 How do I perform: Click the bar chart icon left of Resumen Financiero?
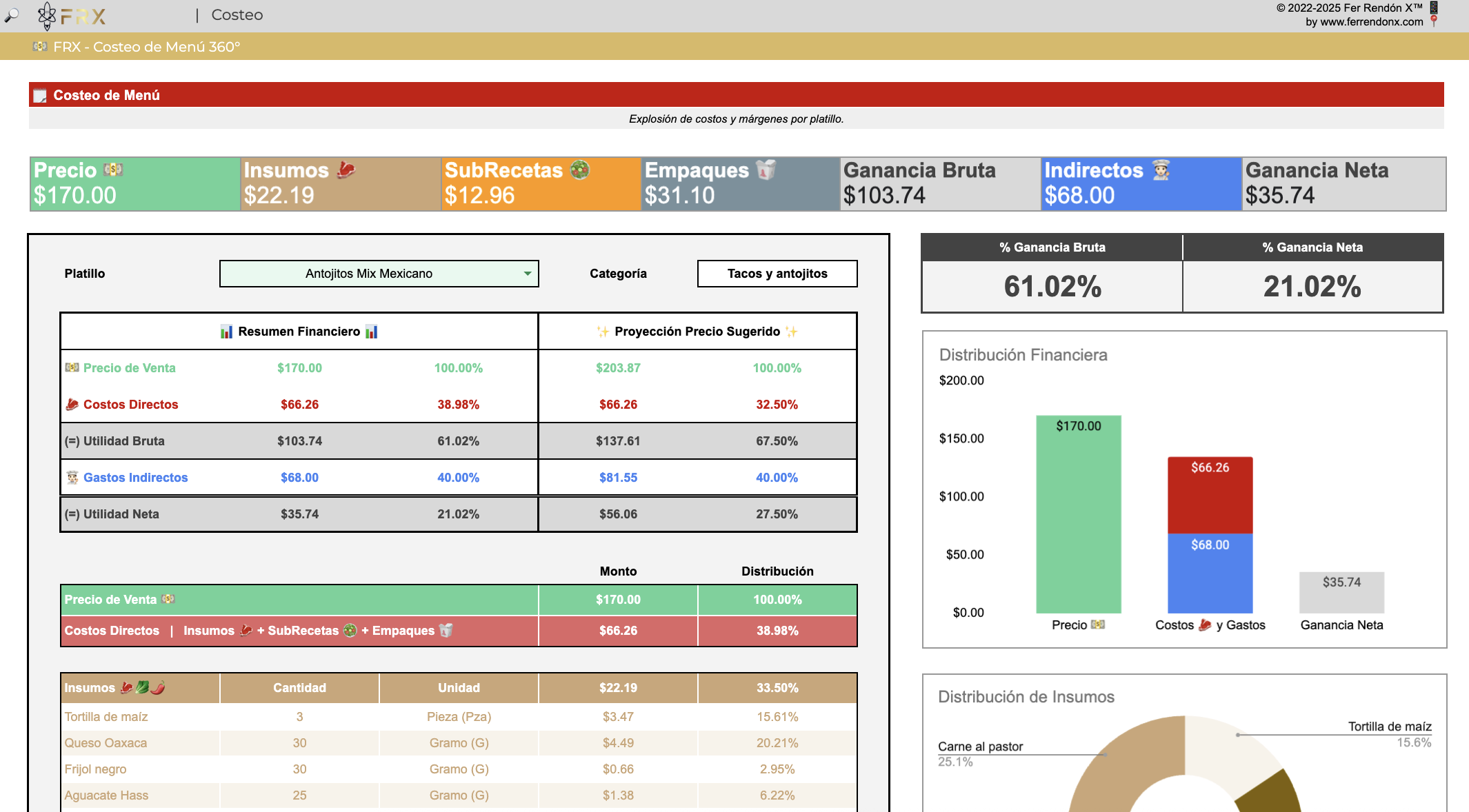pos(226,332)
